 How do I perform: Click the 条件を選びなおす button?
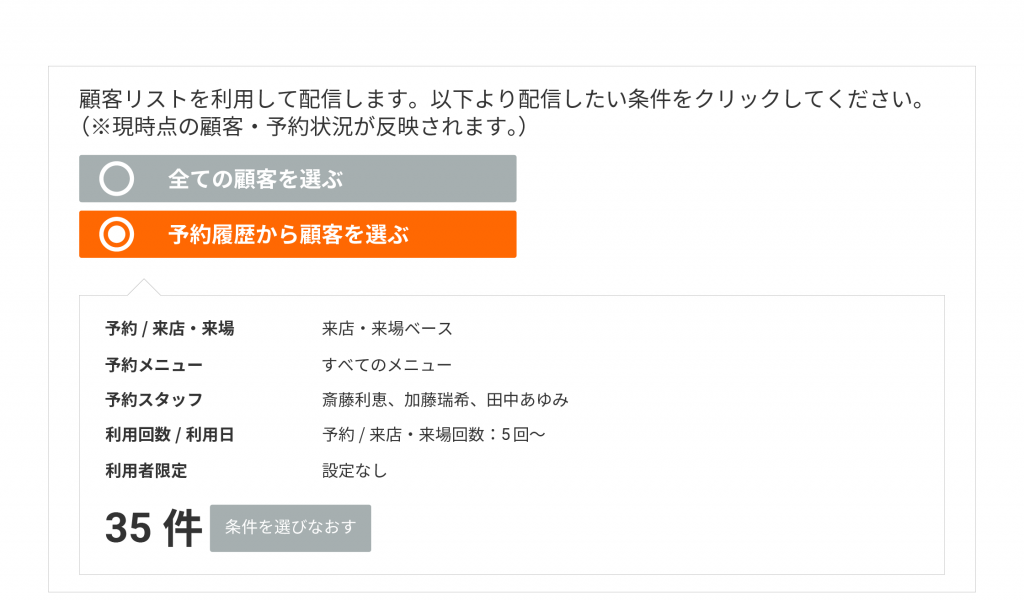tap(291, 528)
